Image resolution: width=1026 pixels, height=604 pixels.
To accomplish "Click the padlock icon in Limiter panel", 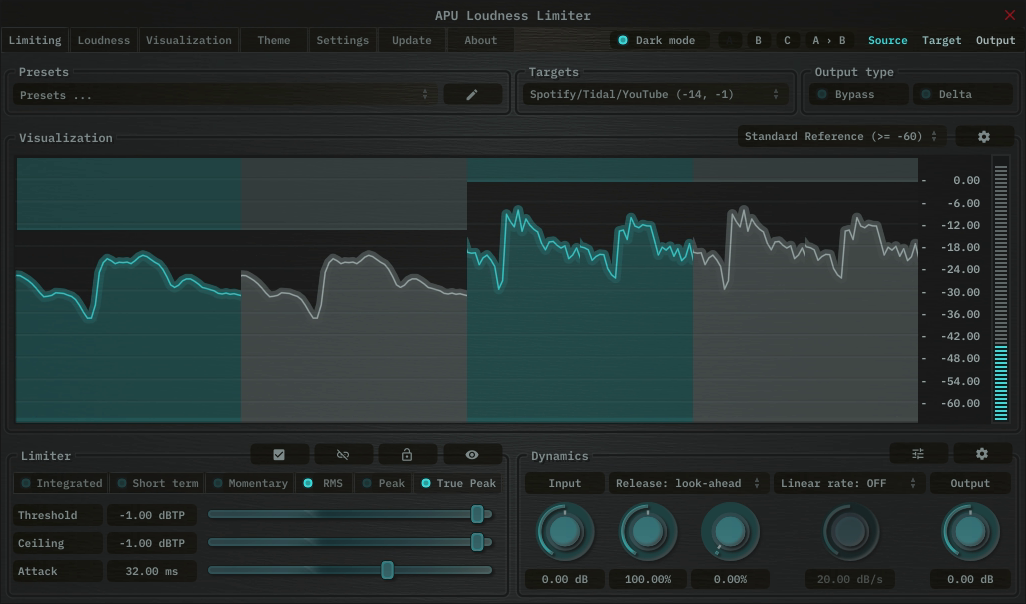I will 407,455.
